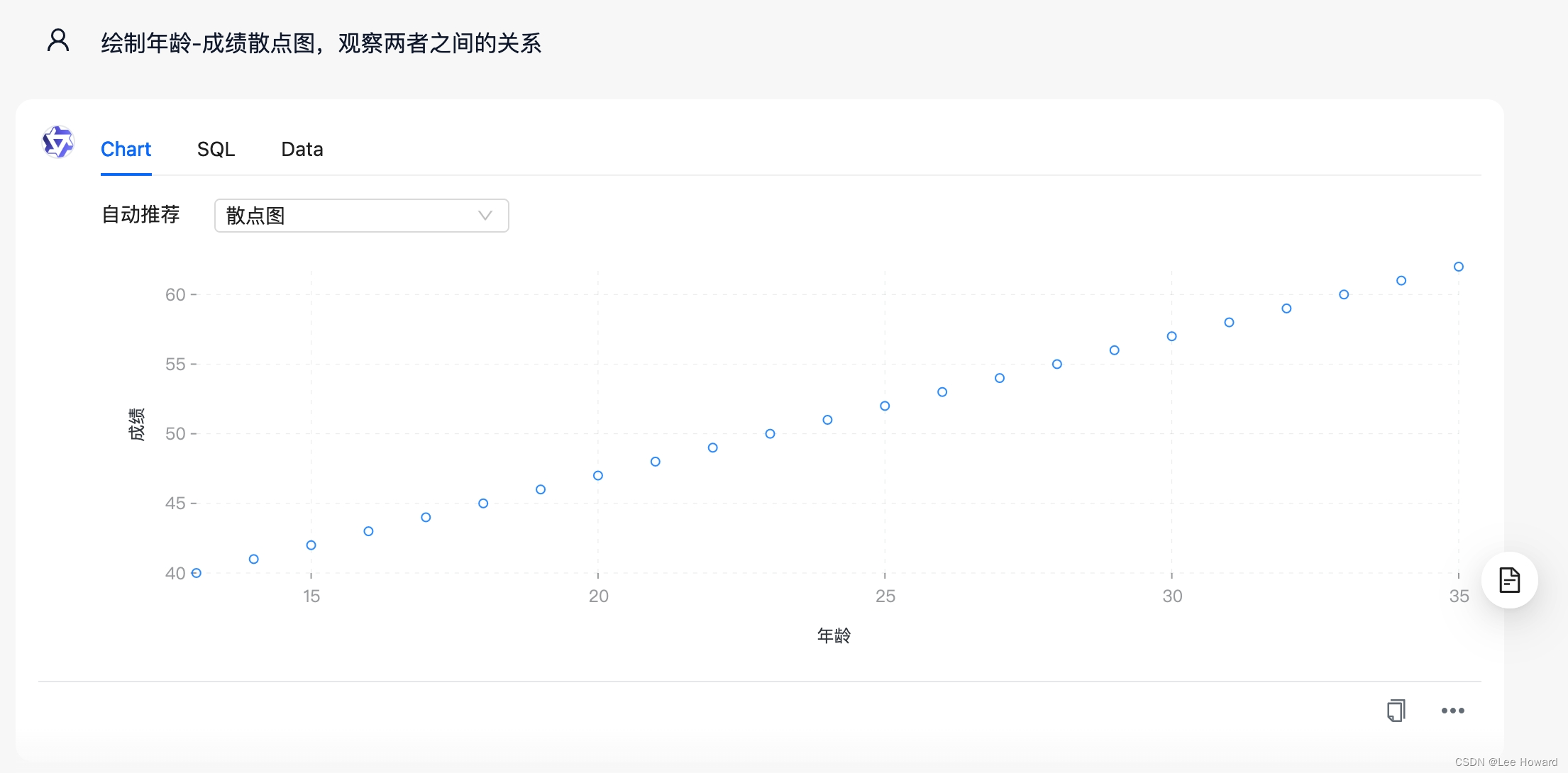Image resolution: width=1568 pixels, height=773 pixels.
Task: Open the Data tab
Action: pyautogui.click(x=302, y=149)
